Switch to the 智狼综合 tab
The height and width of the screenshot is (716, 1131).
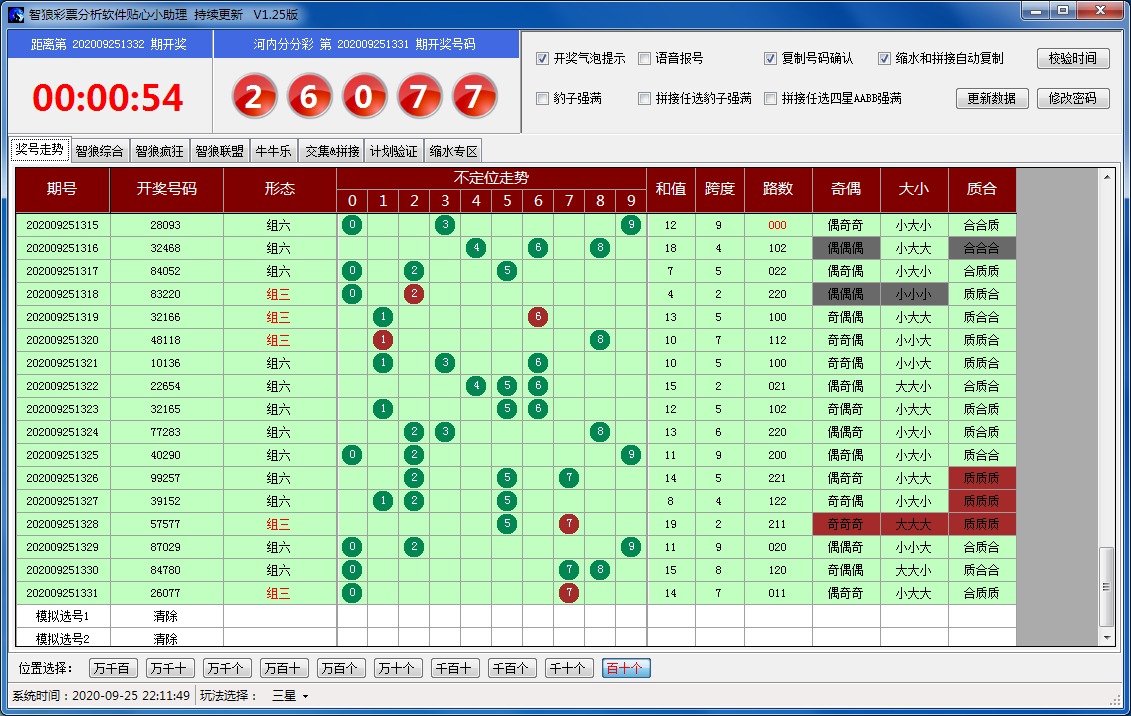point(100,151)
